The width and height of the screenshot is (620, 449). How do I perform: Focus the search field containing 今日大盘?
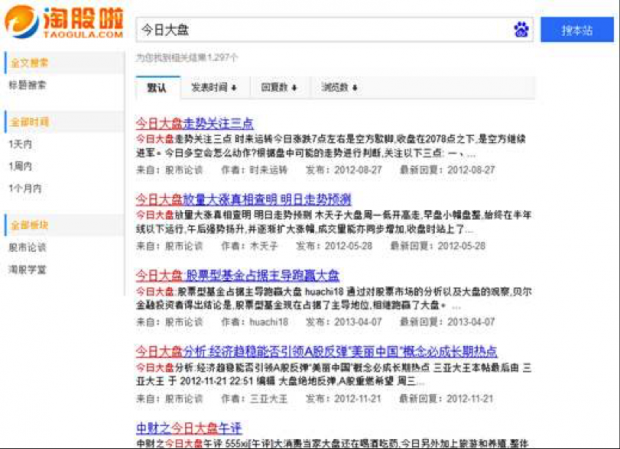click(x=320, y=30)
